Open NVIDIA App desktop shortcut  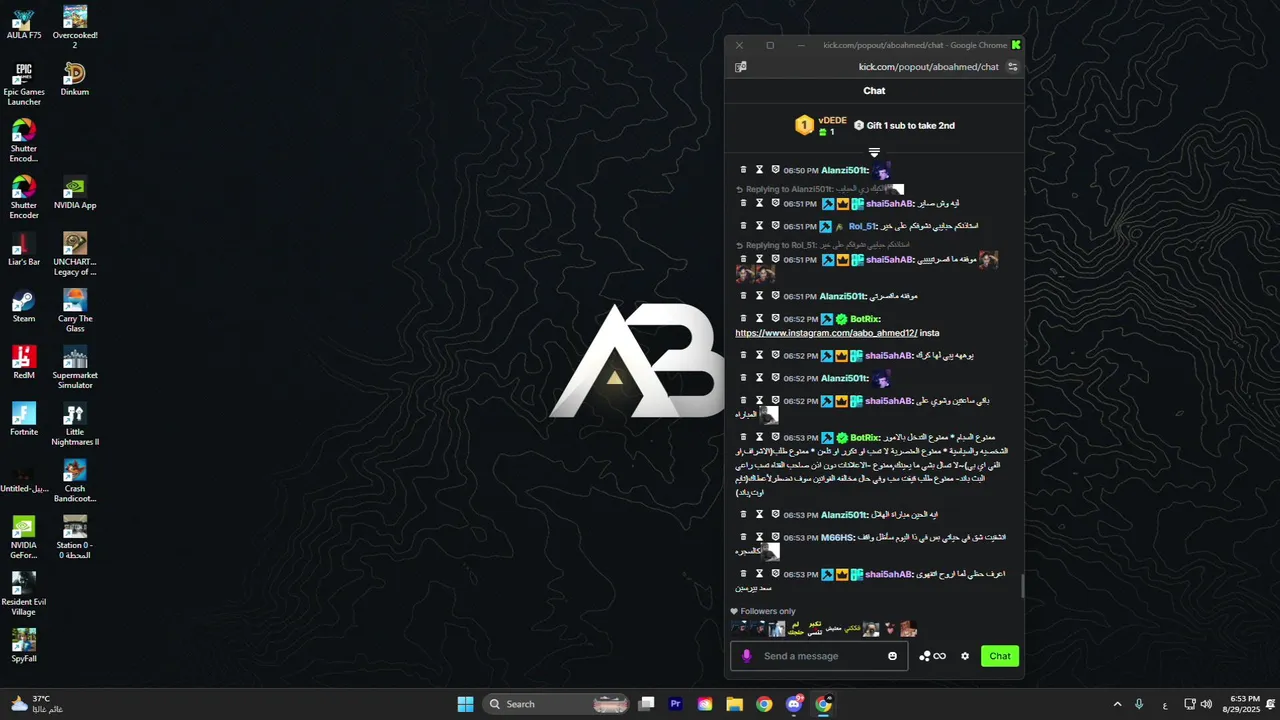click(75, 193)
